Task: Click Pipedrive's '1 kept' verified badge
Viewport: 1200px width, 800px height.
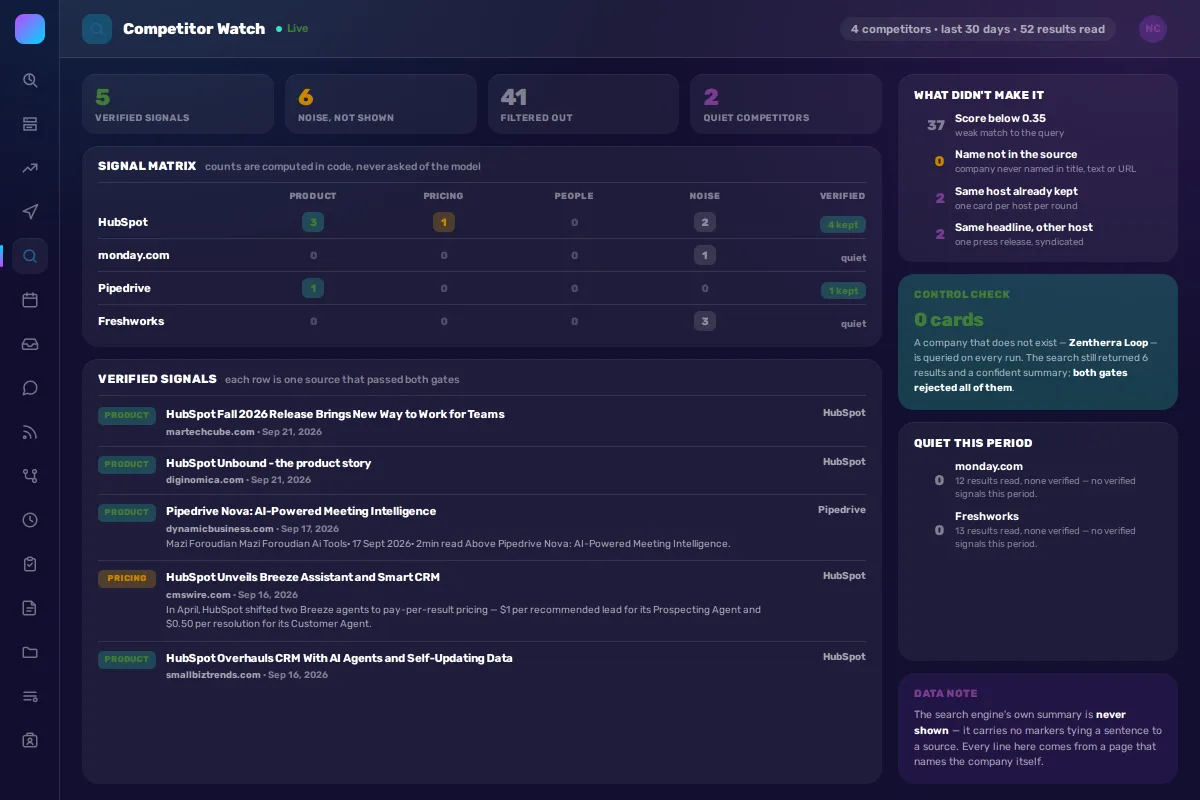Action: [843, 291]
